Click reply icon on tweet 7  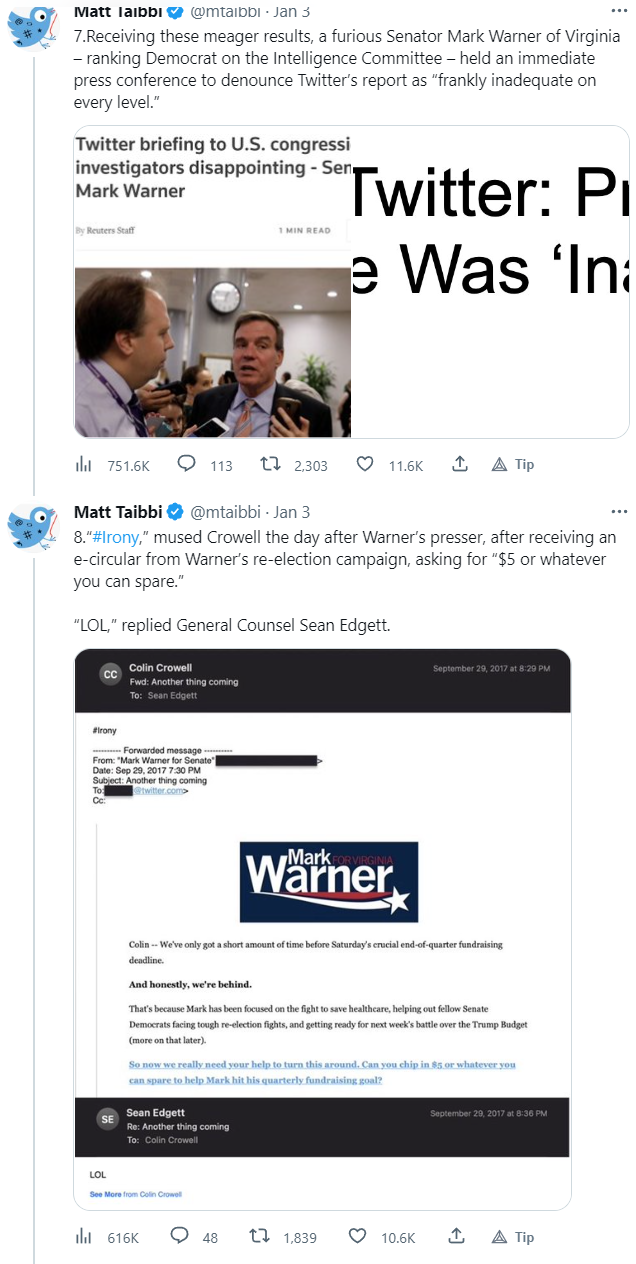tap(186, 464)
